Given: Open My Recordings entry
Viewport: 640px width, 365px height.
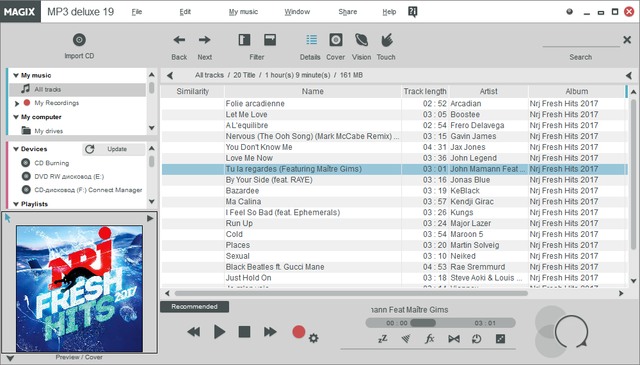Looking at the screenshot, I should pos(56,103).
